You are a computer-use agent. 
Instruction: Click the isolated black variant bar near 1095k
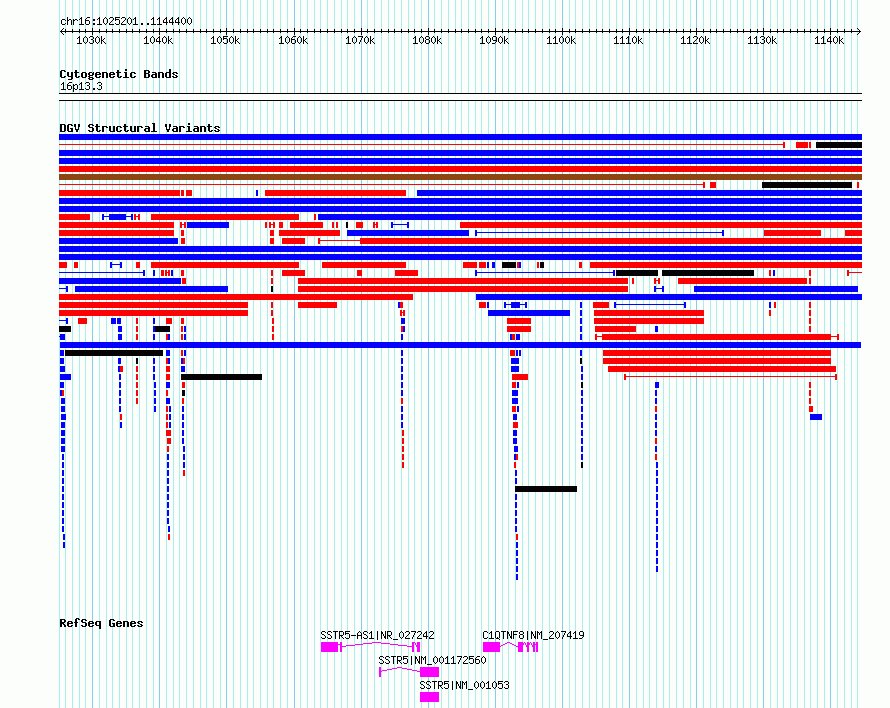(x=546, y=489)
